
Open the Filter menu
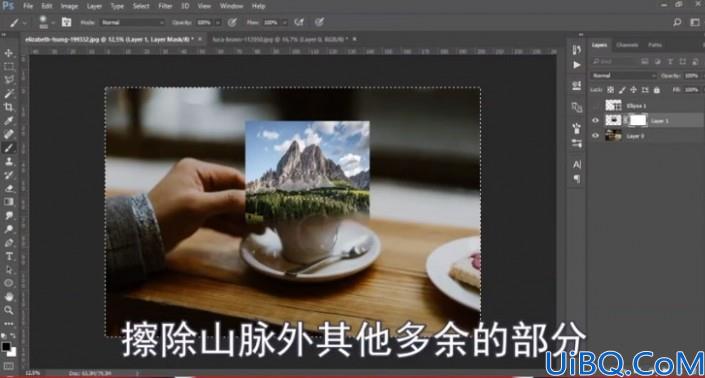[165, 6]
